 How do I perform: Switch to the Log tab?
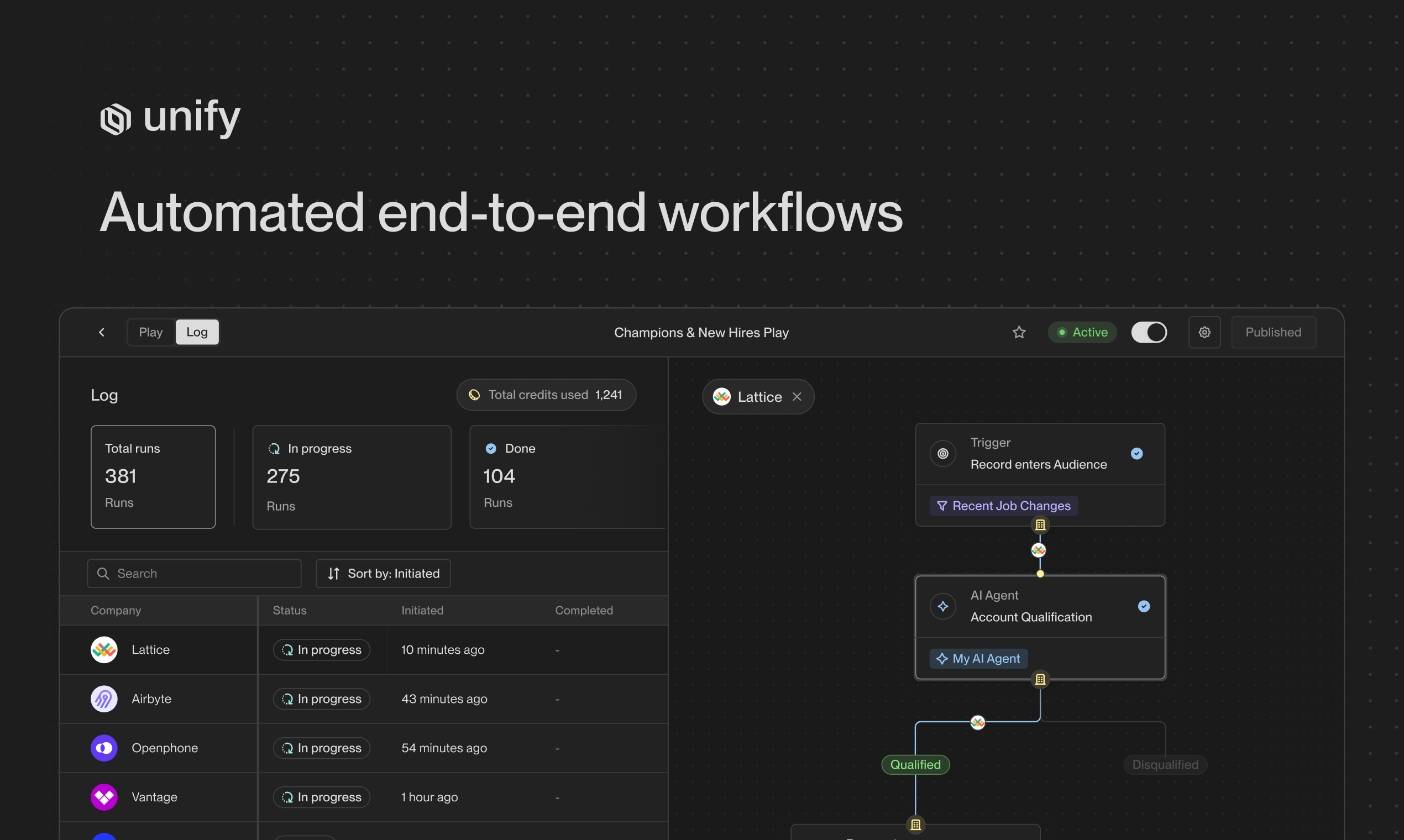tap(197, 332)
